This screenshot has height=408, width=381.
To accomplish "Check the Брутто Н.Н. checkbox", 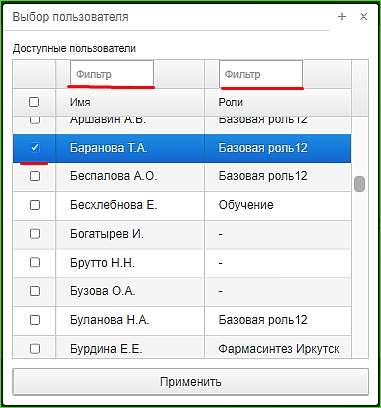I will tap(35, 262).
